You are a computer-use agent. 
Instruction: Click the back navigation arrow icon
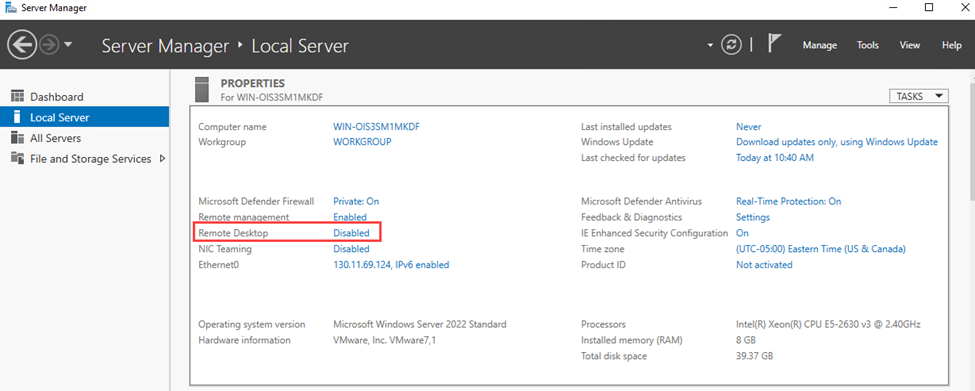pos(22,45)
